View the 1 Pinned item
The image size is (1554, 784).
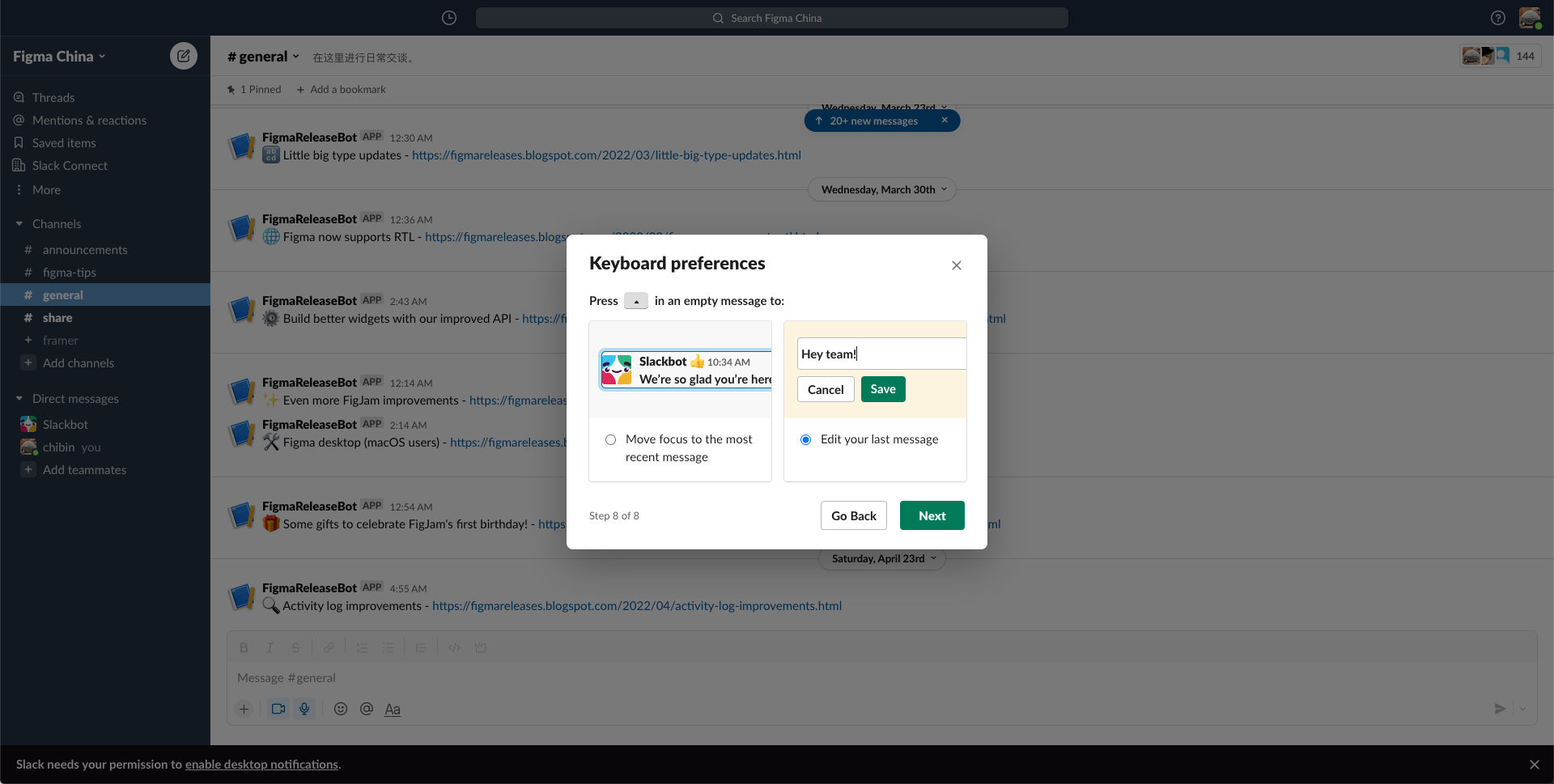point(254,89)
